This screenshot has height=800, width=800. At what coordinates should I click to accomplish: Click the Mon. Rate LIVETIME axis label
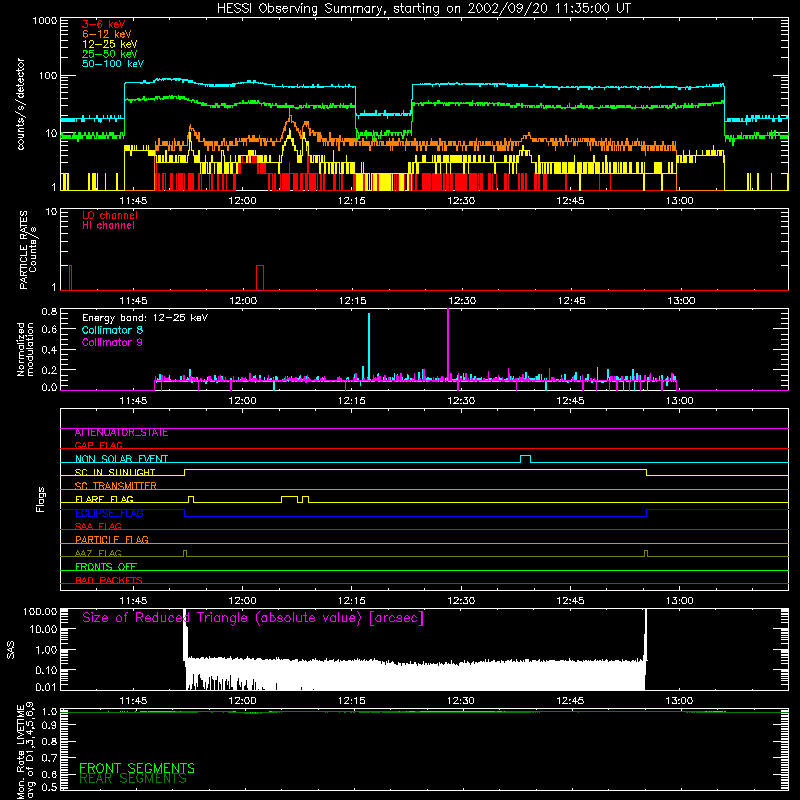pyautogui.click(x=25, y=751)
